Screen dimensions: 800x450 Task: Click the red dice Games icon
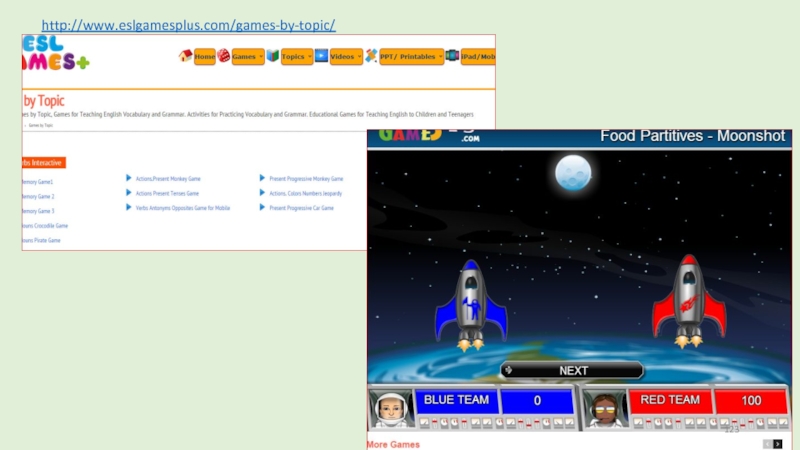(223, 56)
